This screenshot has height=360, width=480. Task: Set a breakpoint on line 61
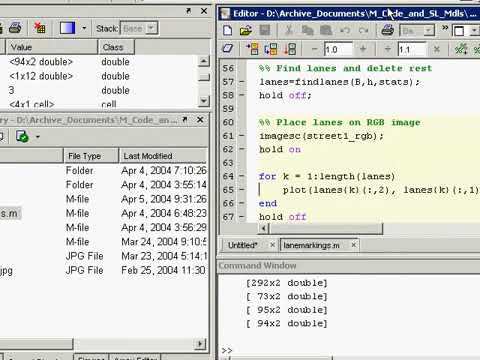pyautogui.click(x=242, y=136)
